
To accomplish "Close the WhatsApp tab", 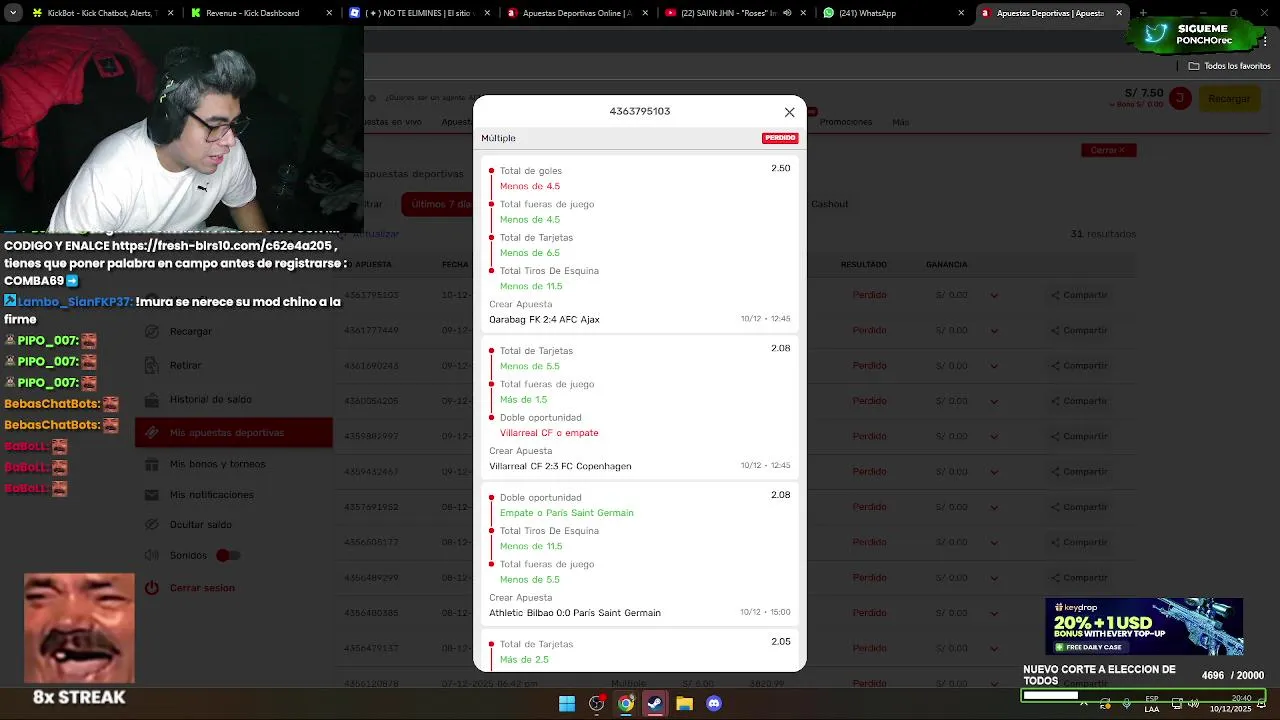I will pyautogui.click(x=961, y=13).
